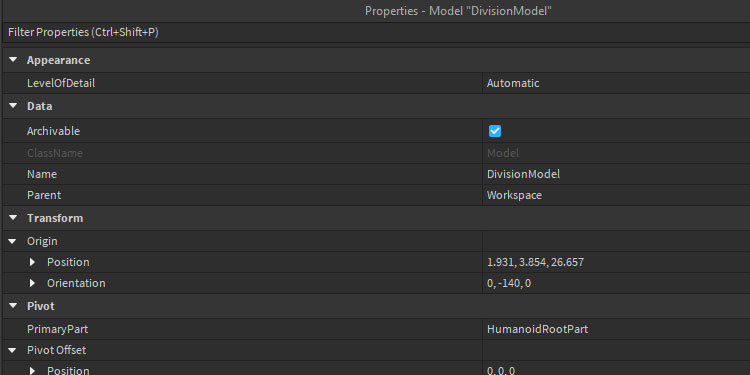Select the LevelOfDetail property label
The height and width of the screenshot is (375, 750).
click(x=61, y=83)
